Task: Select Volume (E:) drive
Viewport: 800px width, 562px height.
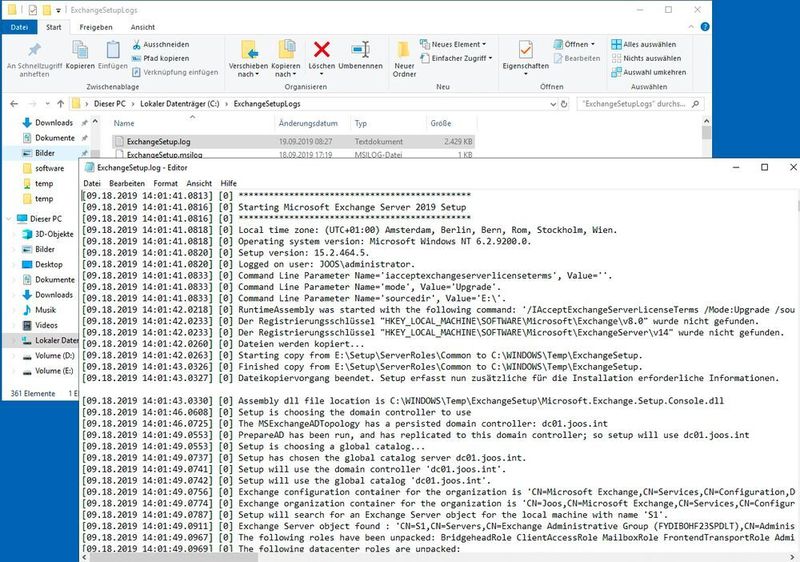Action: point(54,371)
